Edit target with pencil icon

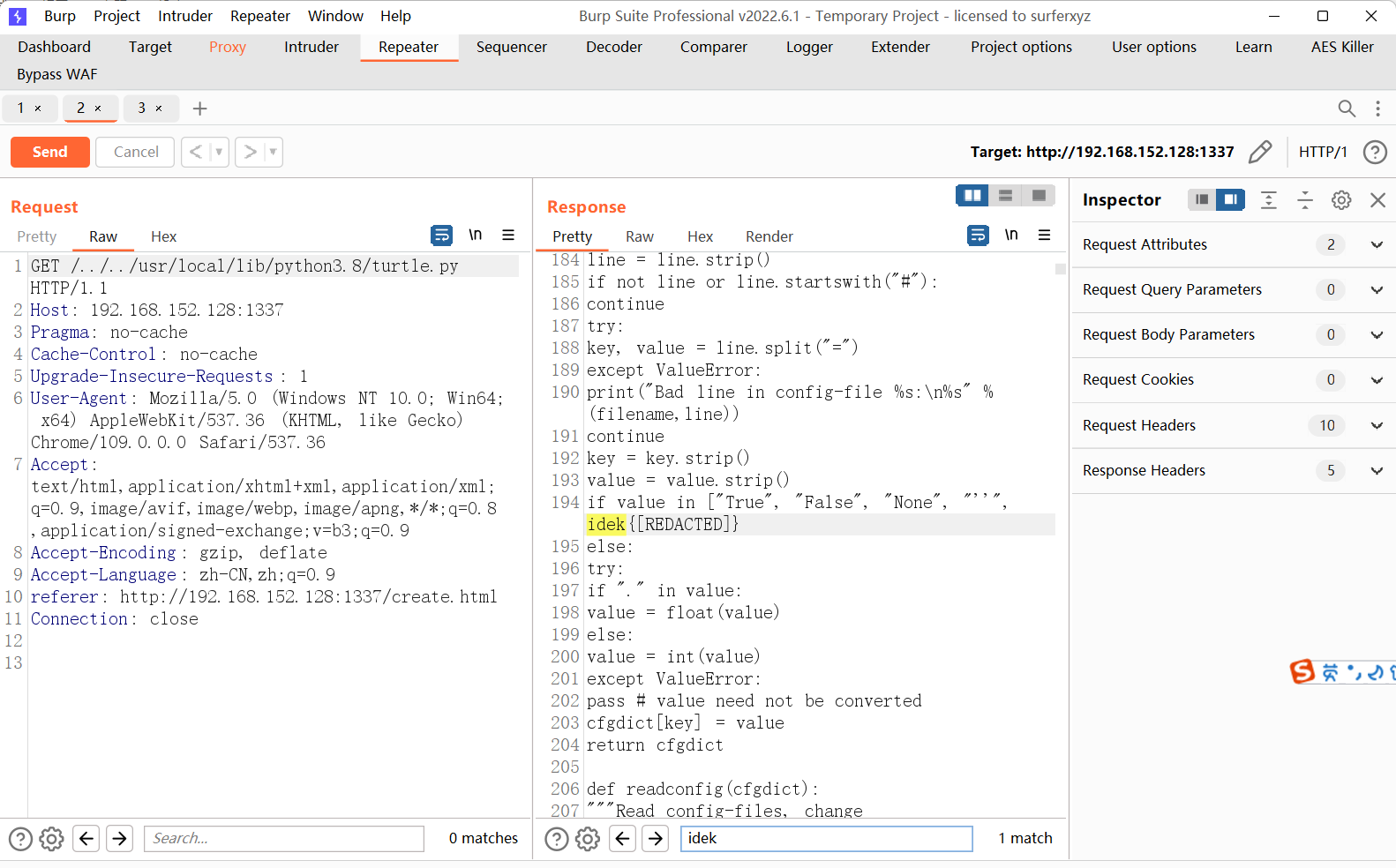point(1260,152)
